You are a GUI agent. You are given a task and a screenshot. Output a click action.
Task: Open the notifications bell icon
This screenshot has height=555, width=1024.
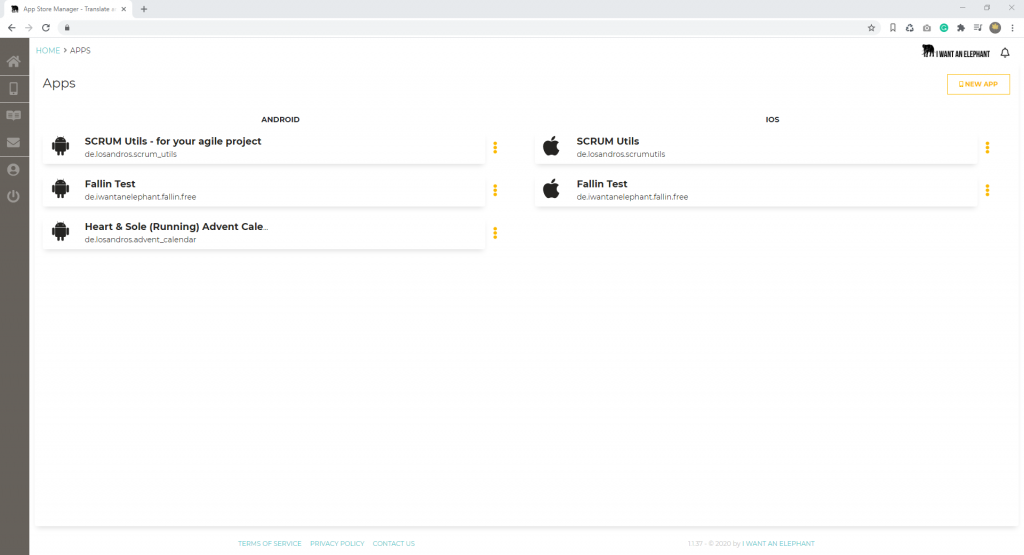(1005, 53)
